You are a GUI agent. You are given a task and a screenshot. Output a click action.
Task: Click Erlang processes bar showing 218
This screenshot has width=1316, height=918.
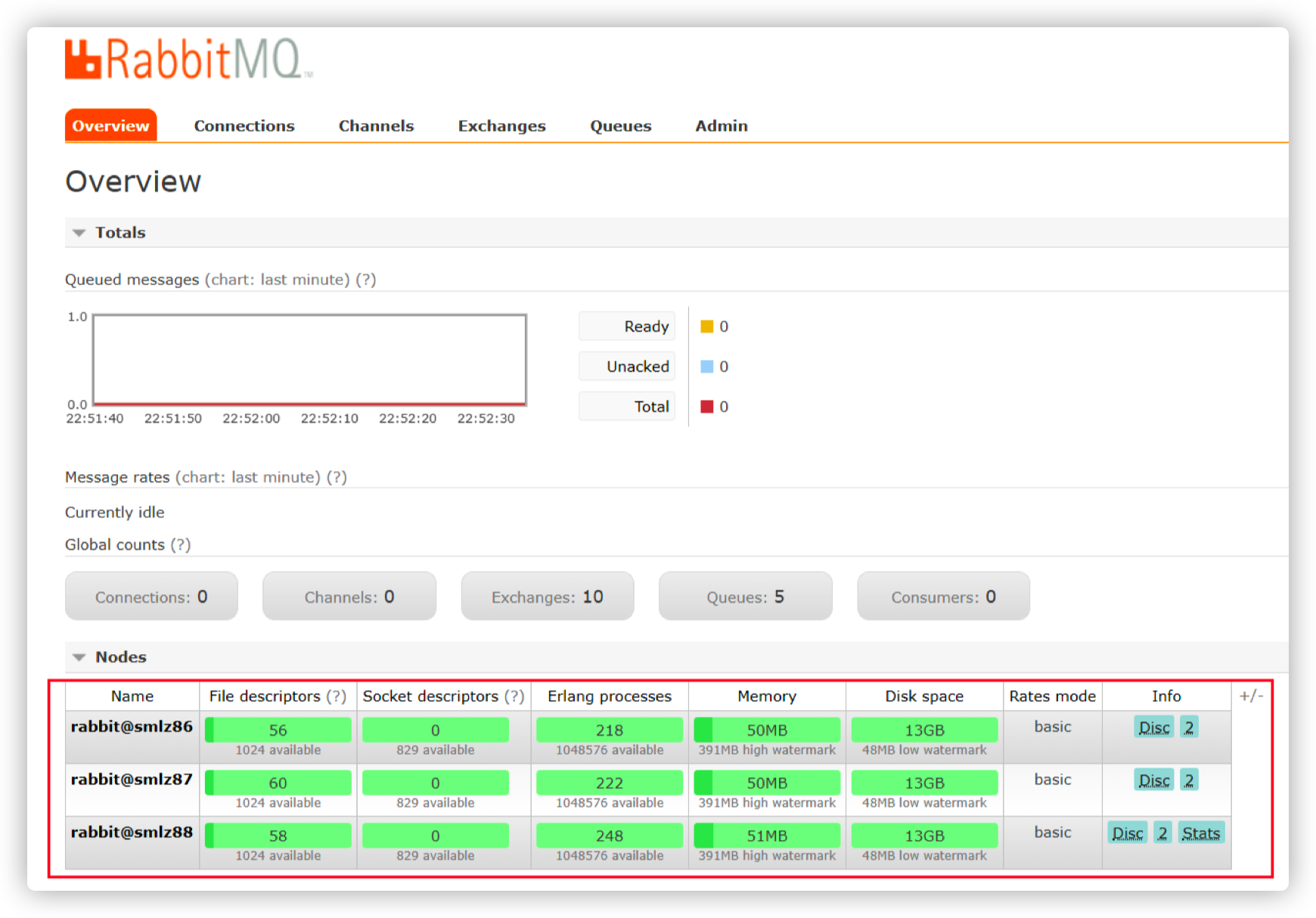pos(610,730)
